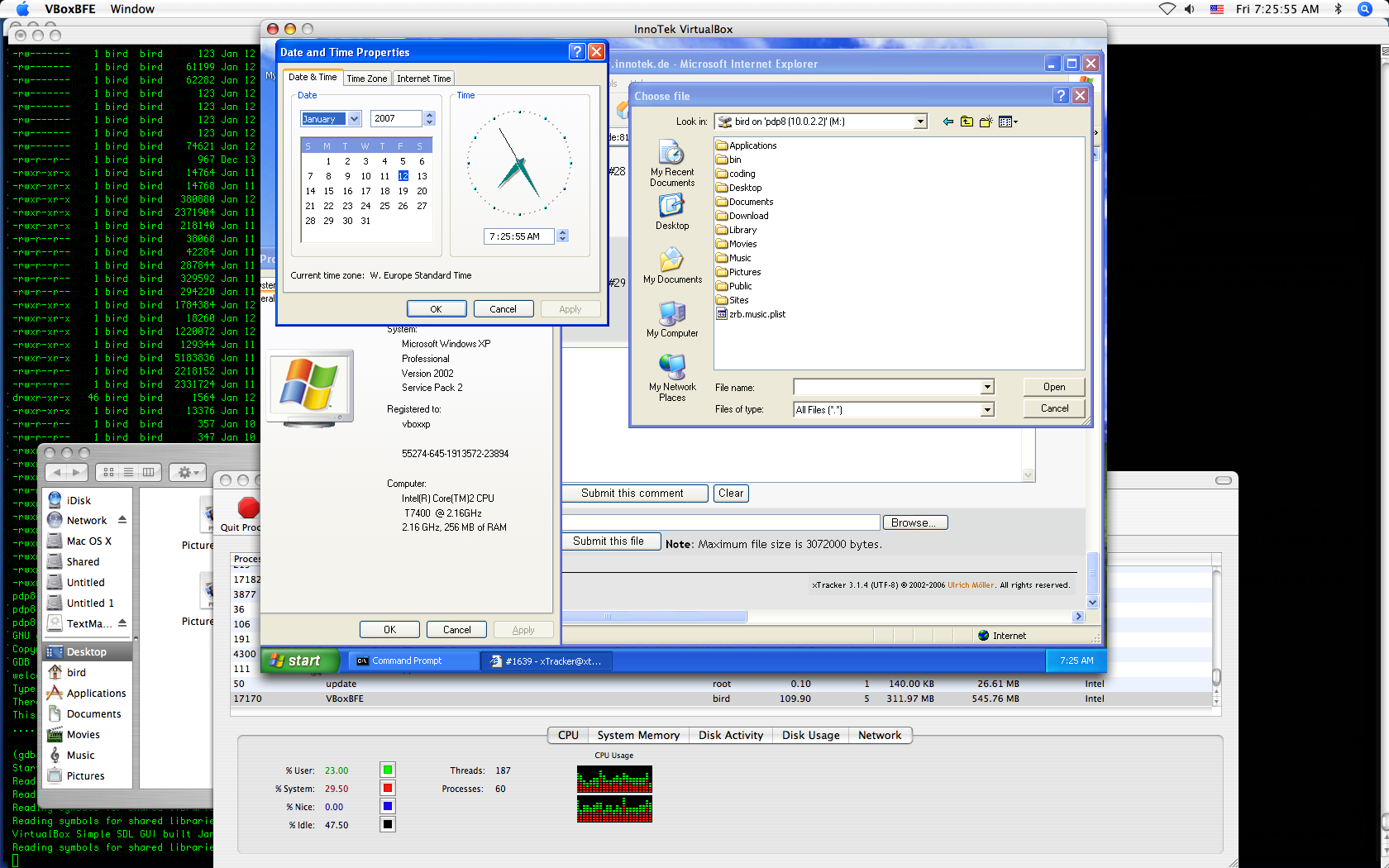Switch to the Internet Time tab

423,79
